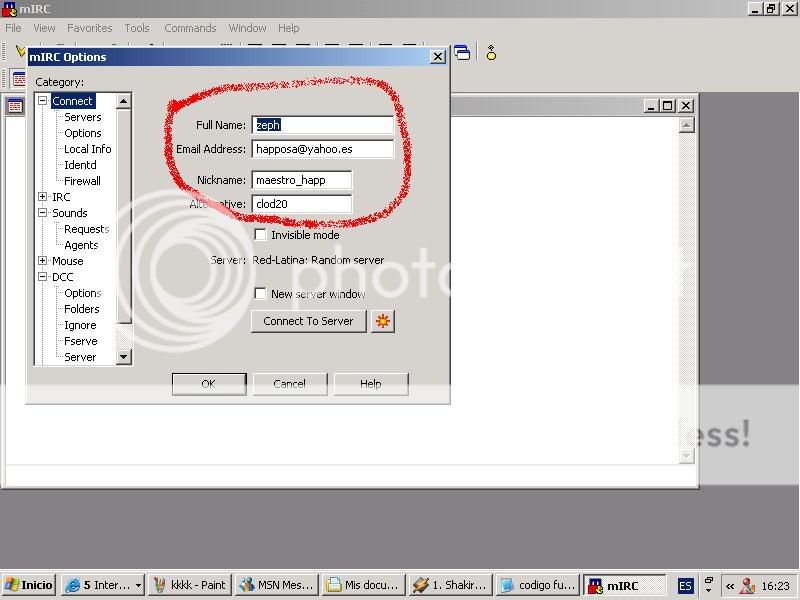
Task: Select the Ignore category
Action: pyautogui.click(x=80, y=325)
